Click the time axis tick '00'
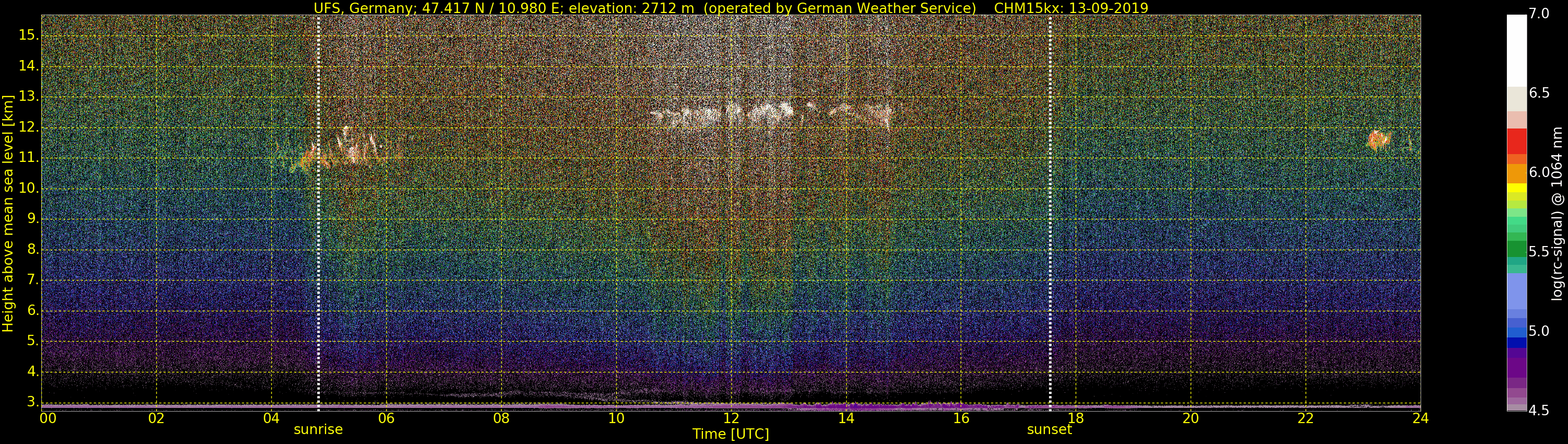 pos(48,418)
